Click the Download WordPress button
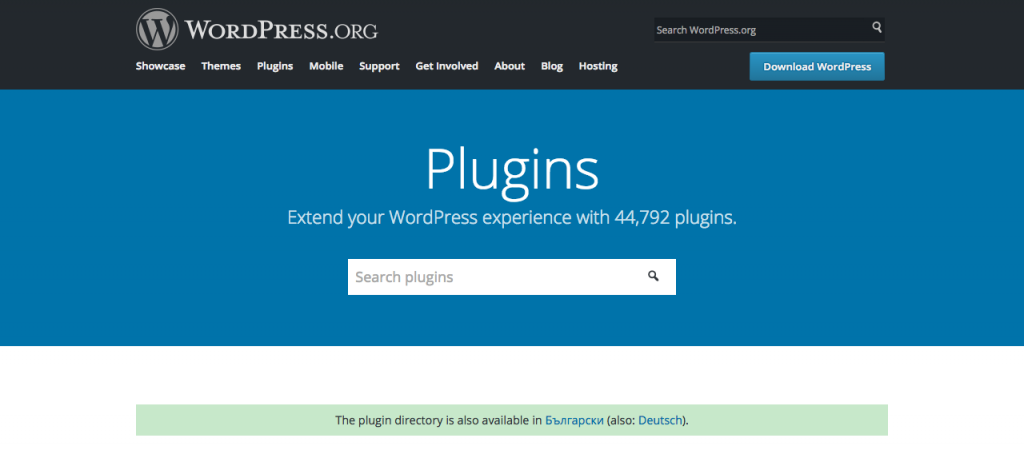Screen dimensions: 1024x458 [x=817, y=67]
